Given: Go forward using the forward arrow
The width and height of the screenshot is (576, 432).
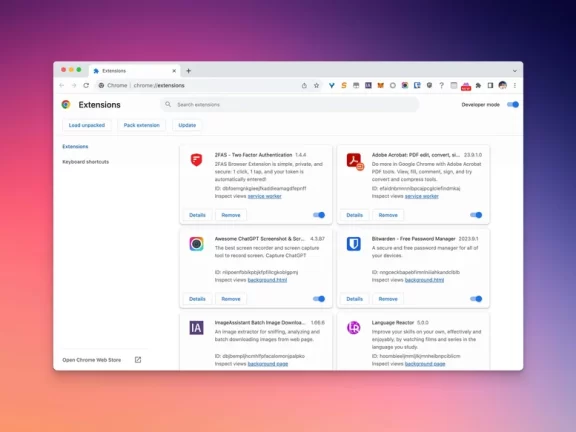Looking at the screenshot, I should (74, 86).
